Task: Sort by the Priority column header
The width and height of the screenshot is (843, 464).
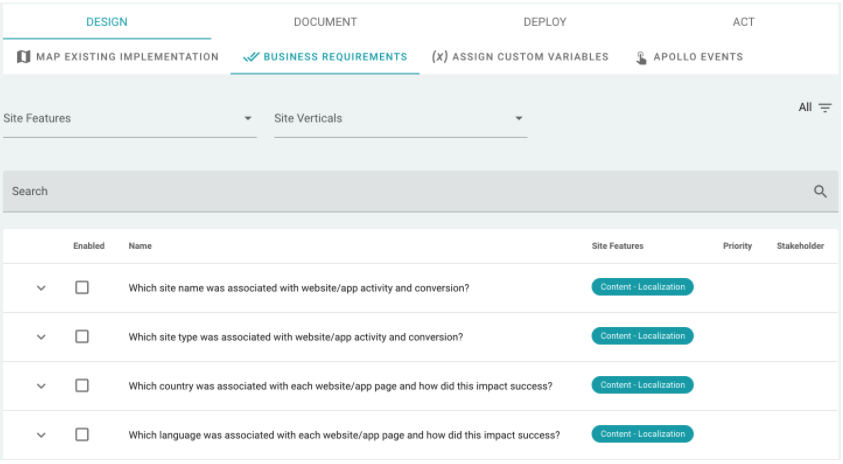Action: [x=737, y=246]
